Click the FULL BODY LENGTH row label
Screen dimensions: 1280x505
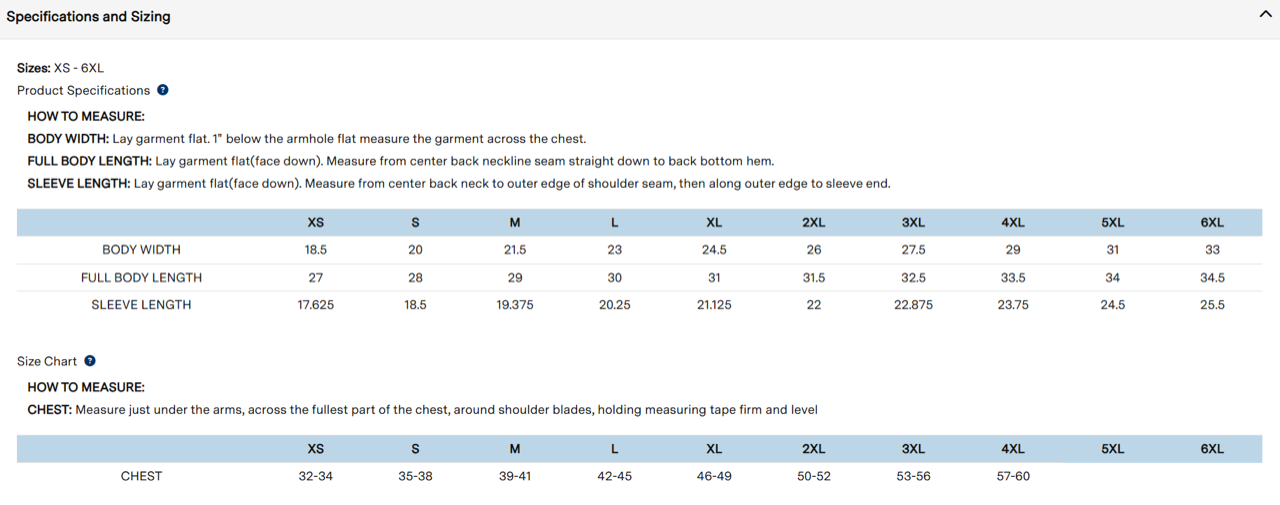(x=141, y=278)
